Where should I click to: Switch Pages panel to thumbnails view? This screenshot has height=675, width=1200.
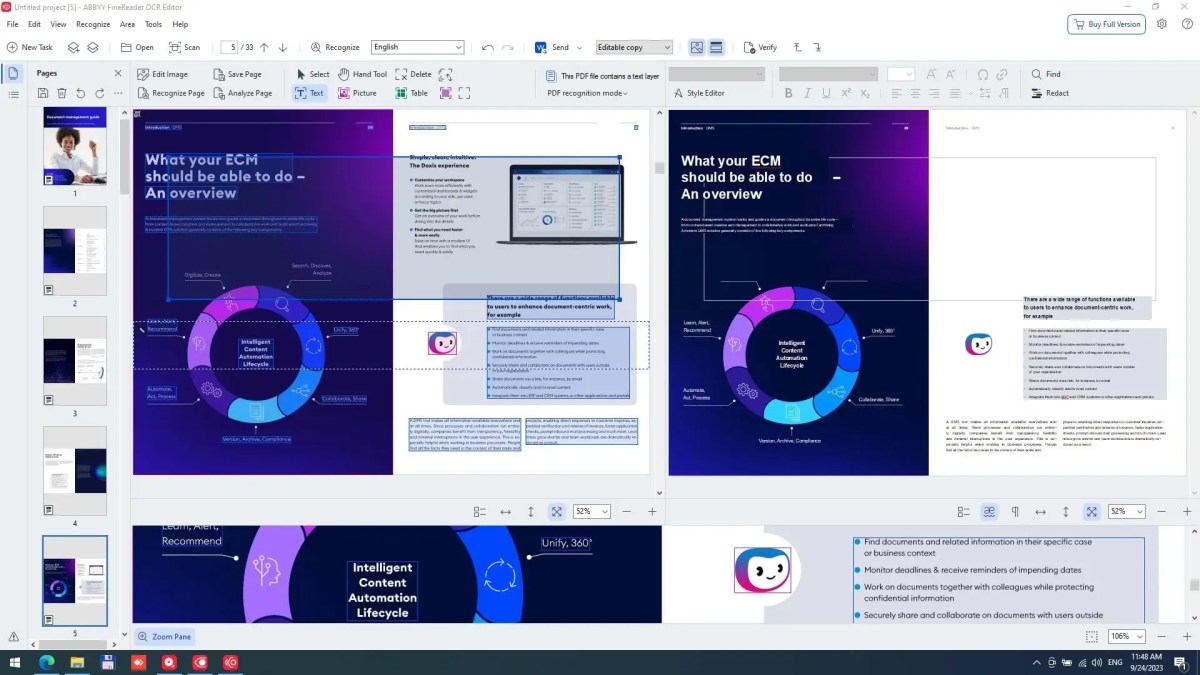click(x=14, y=74)
